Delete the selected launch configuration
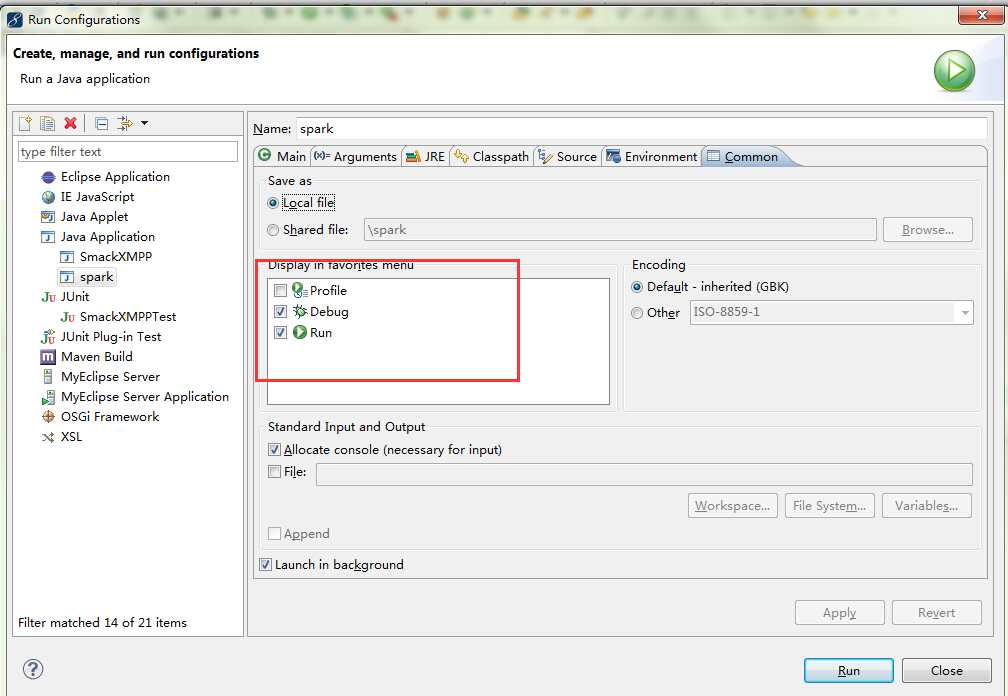The width and height of the screenshot is (1008, 696). [71, 123]
